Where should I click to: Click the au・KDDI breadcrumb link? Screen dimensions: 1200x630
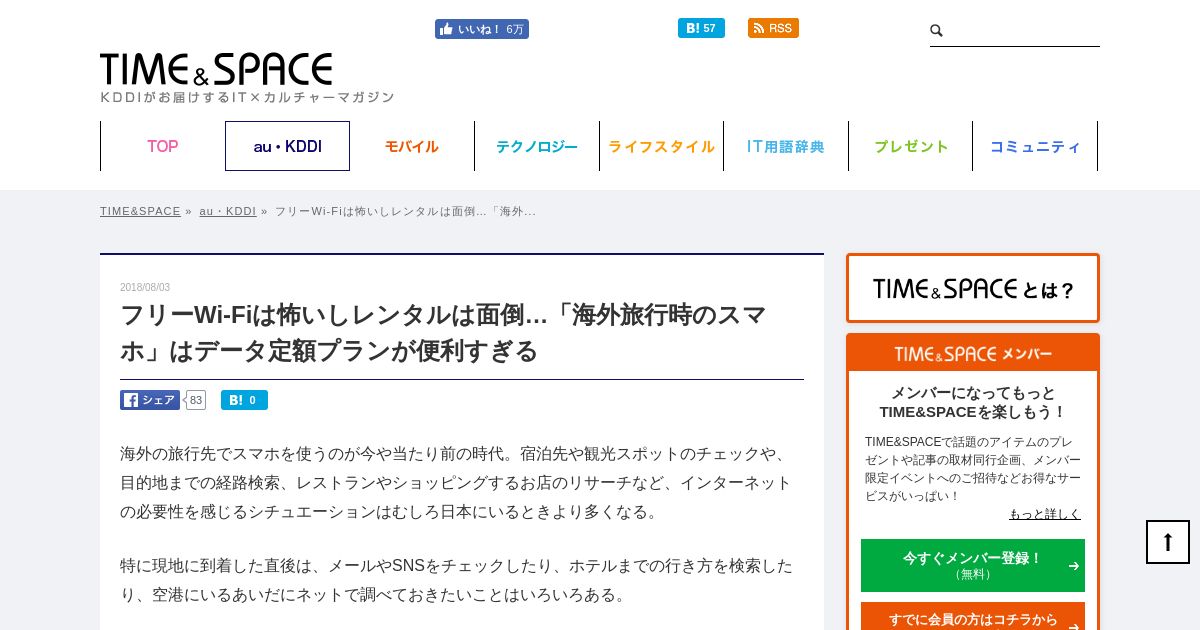[228, 211]
